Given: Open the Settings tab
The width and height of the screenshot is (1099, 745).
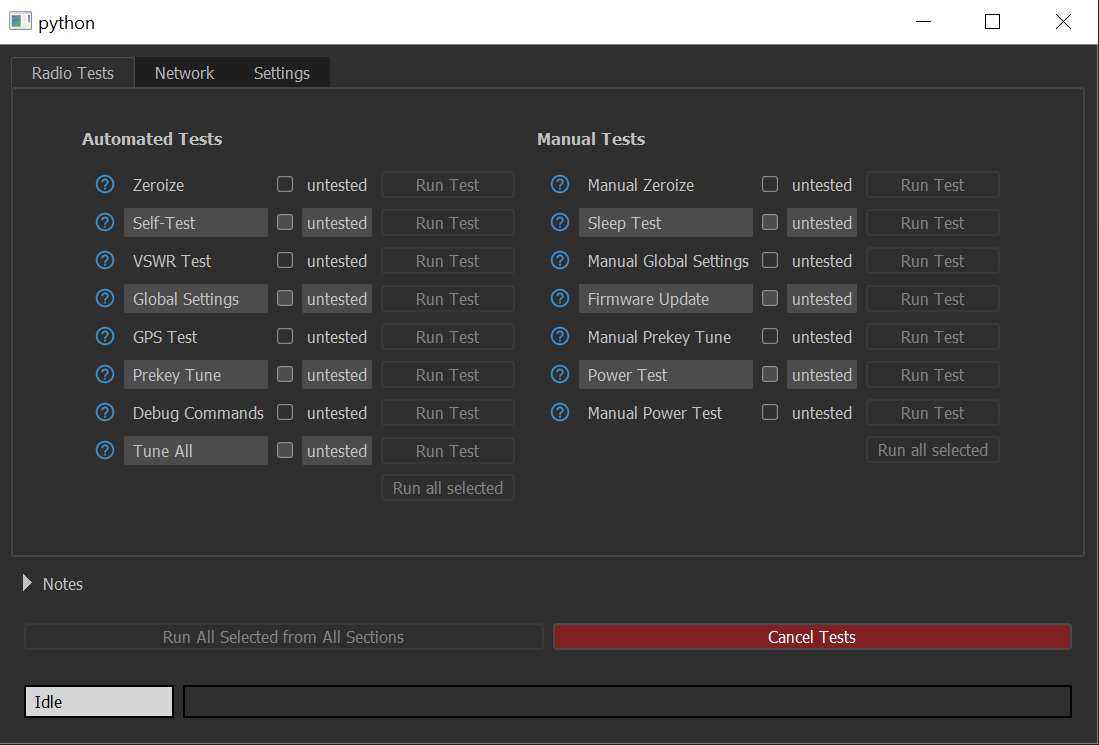Looking at the screenshot, I should point(281,73).
